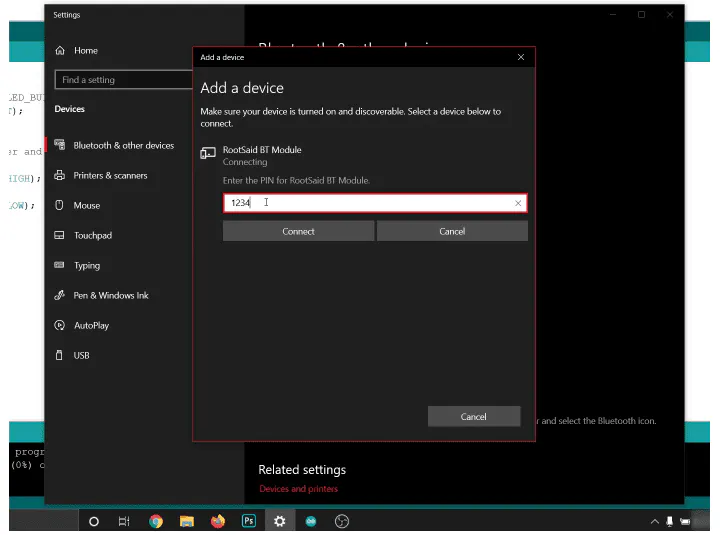Launch Firefox from the taskbar
722x535 pixels.
[218, 521]
